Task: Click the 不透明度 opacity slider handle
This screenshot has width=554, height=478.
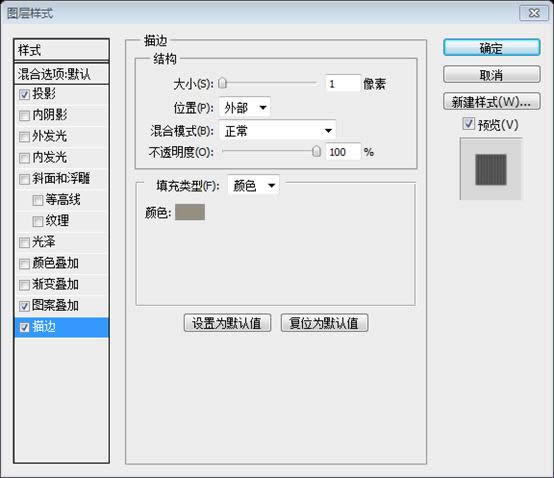Action: pos(317,152)
